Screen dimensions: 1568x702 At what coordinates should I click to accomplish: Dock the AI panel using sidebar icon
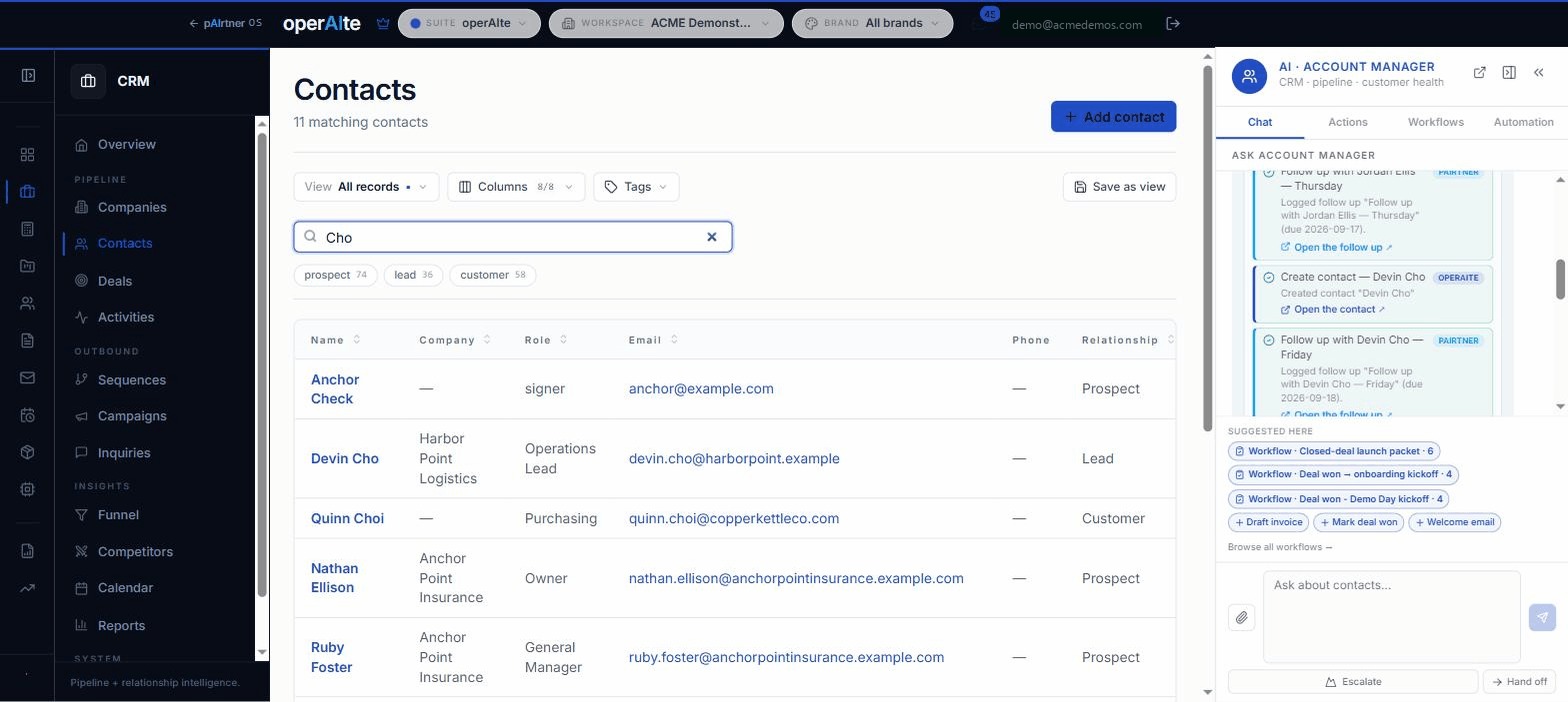(x=1509, y=72)
